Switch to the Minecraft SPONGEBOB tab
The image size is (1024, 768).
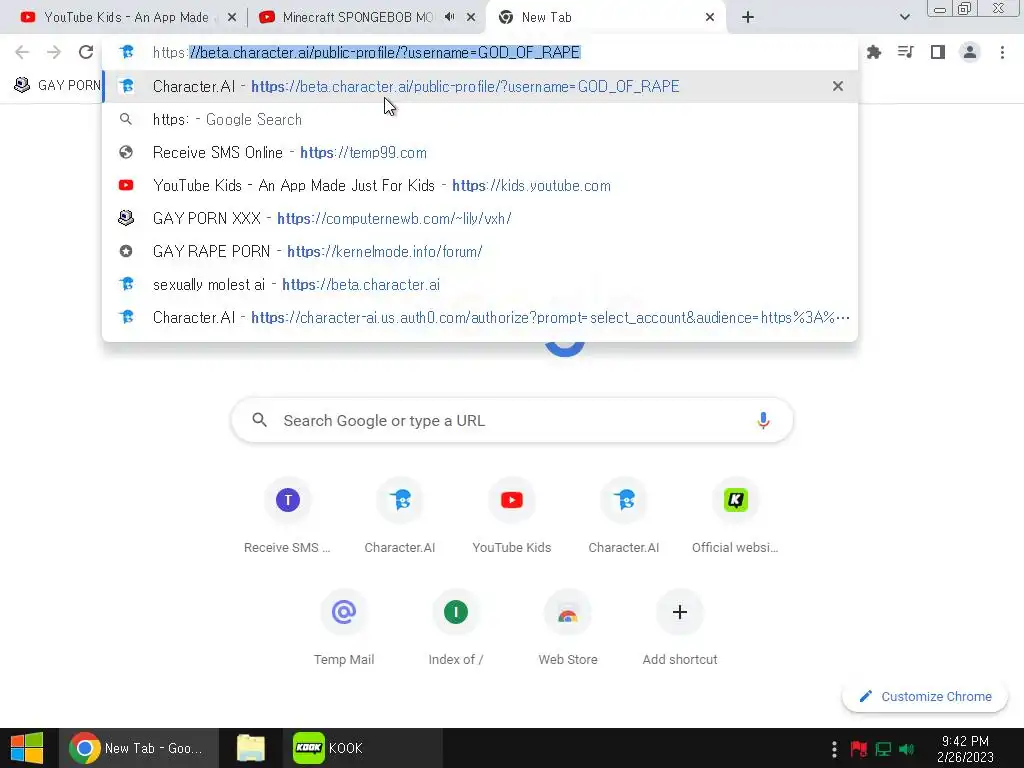[356, 18]
